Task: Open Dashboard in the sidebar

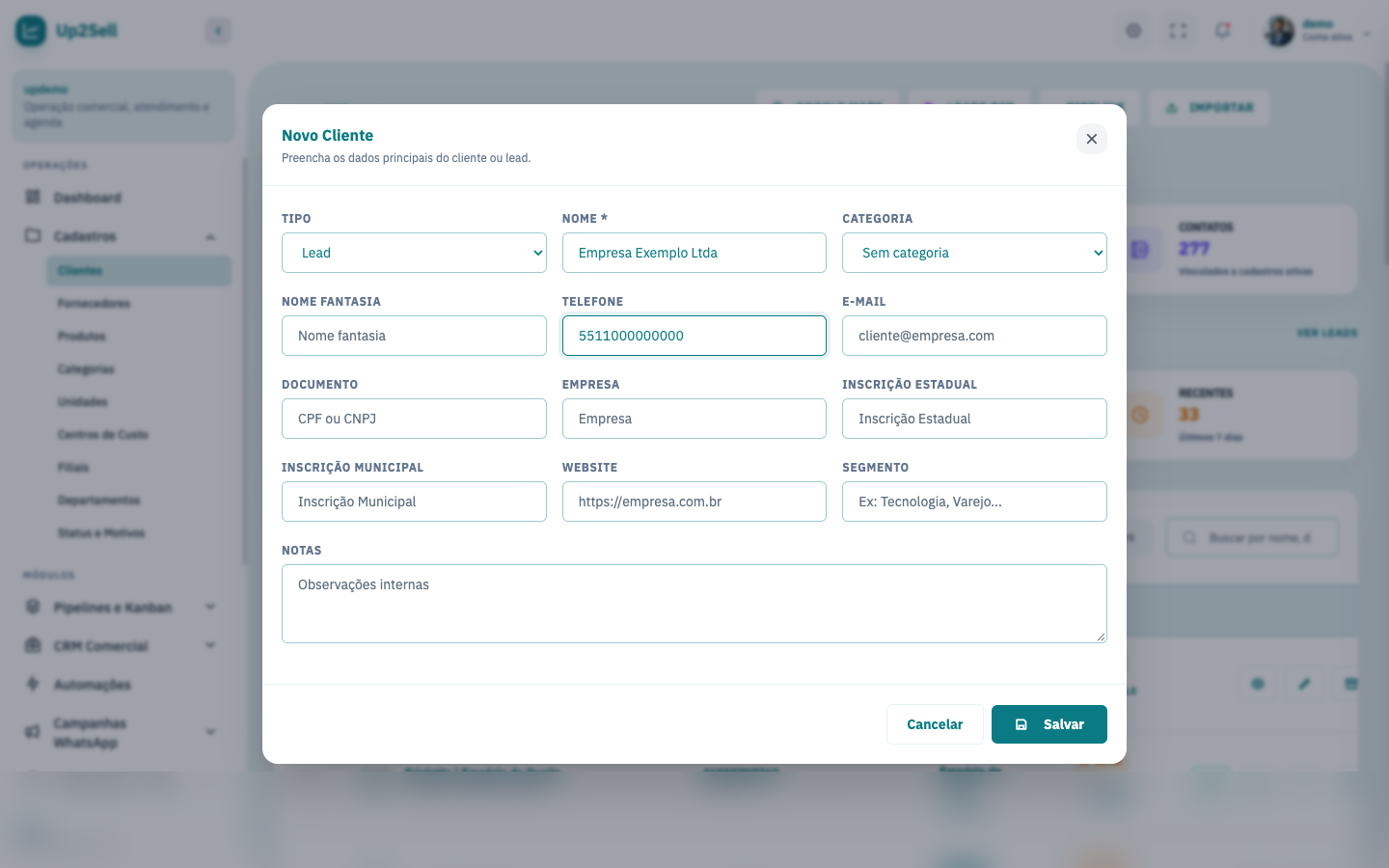Action: 123,198
